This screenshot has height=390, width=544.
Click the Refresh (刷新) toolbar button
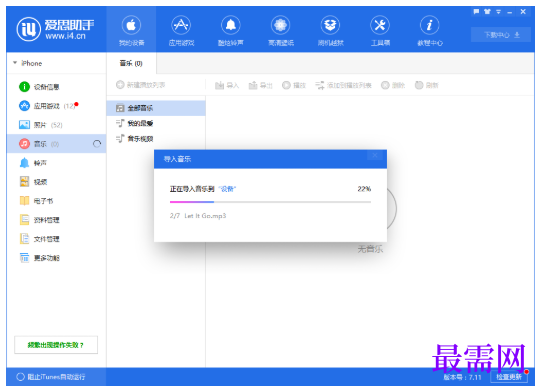pos(427,85)
